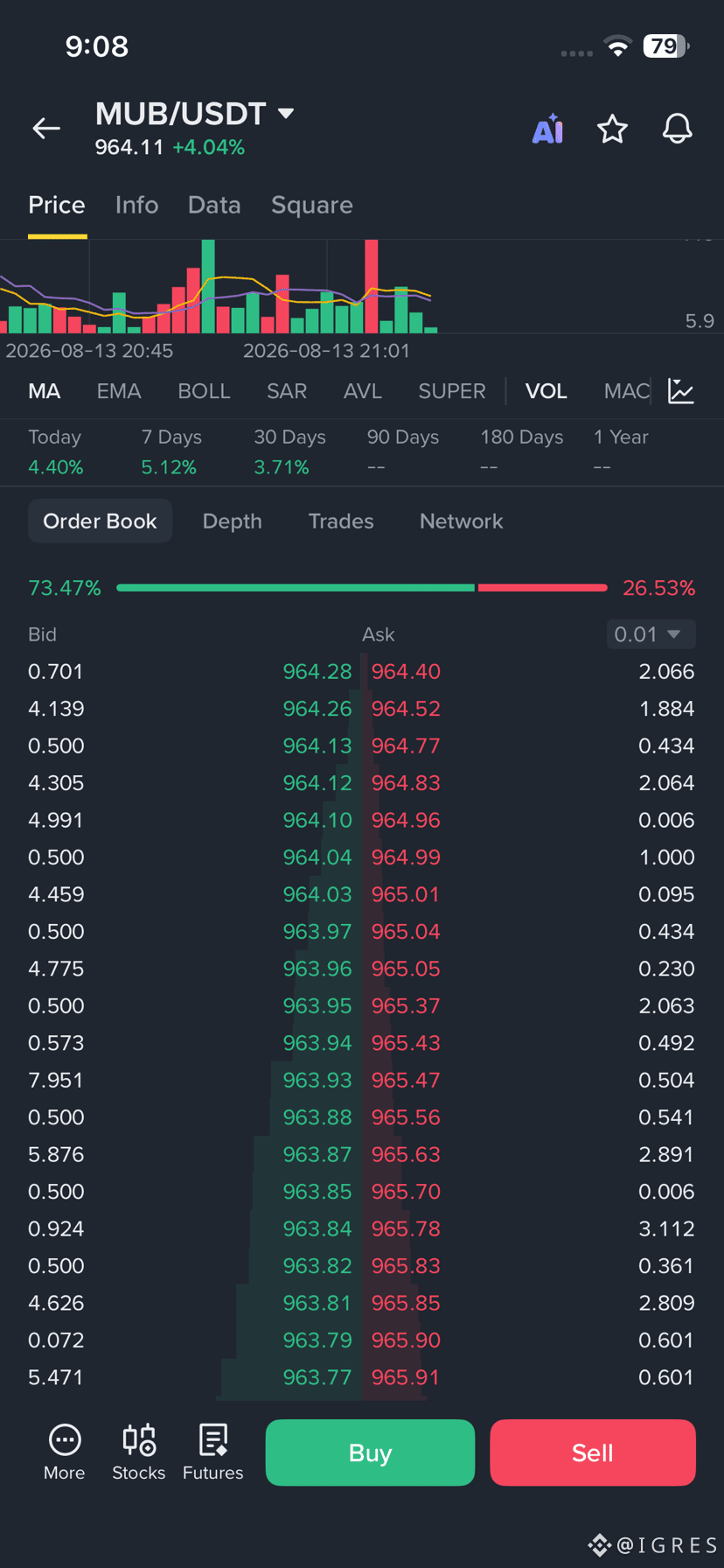The image size is (724, 1568).
Task: Switch to the Price tab
Action: coord(57,205)
